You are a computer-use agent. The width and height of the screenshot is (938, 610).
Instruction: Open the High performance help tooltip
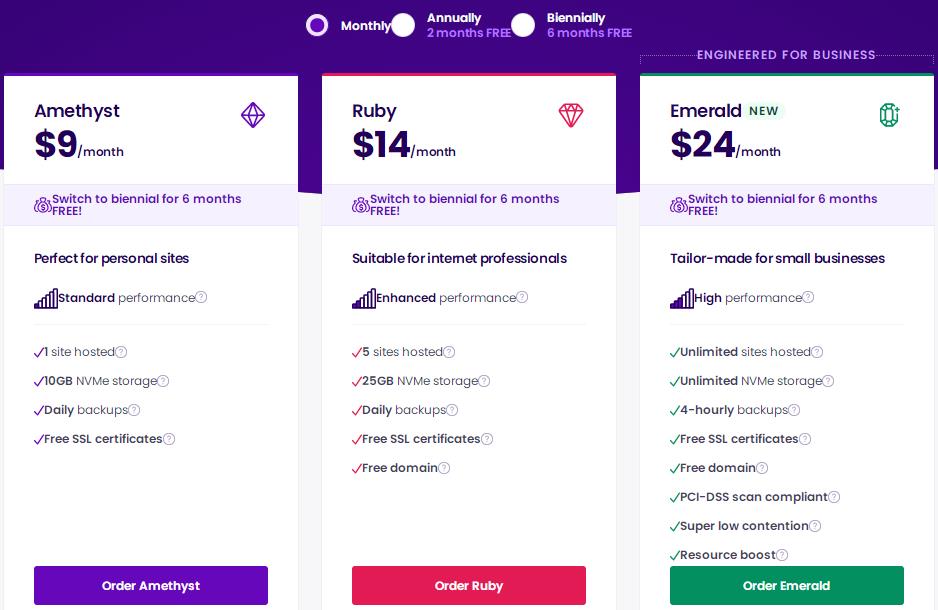(x=808, y=297)
